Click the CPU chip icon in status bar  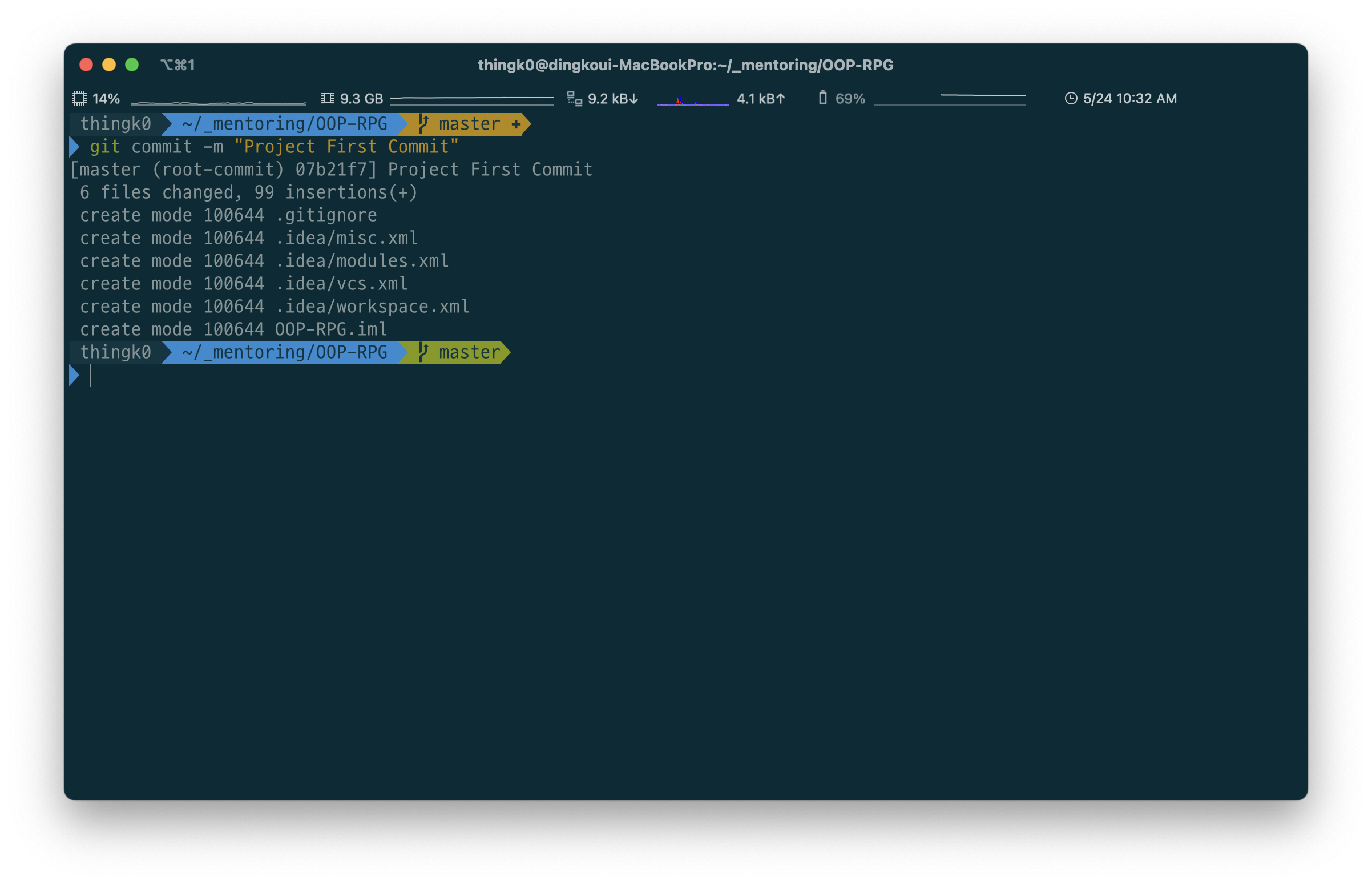click(79, 98)
